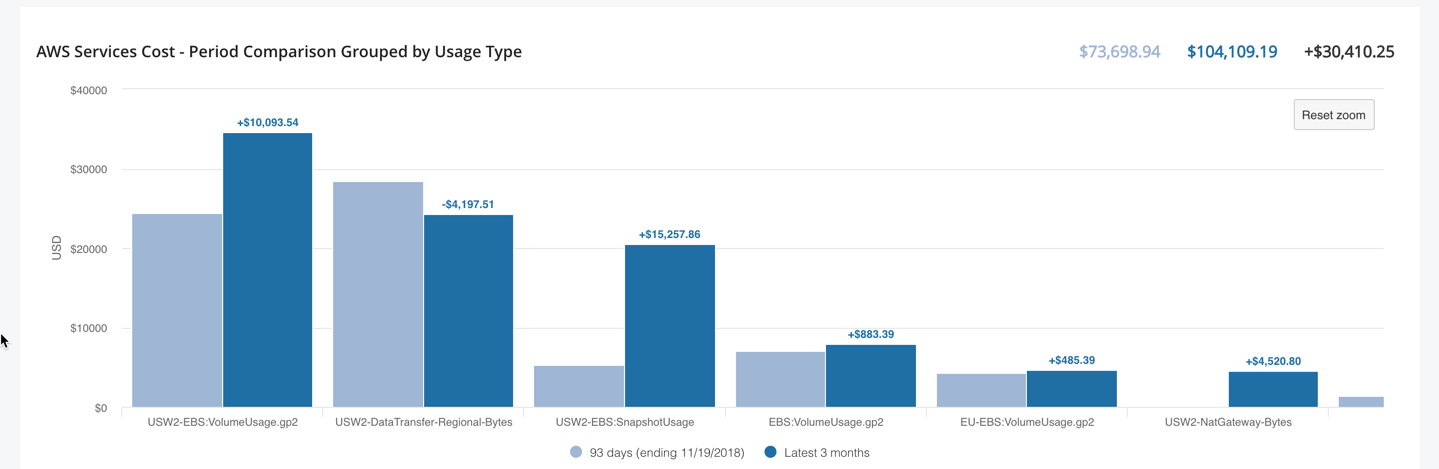
Task: Toggle the '93 days (ending 11/19/2018)' legend entry
Action: click(x=657, y=453)
